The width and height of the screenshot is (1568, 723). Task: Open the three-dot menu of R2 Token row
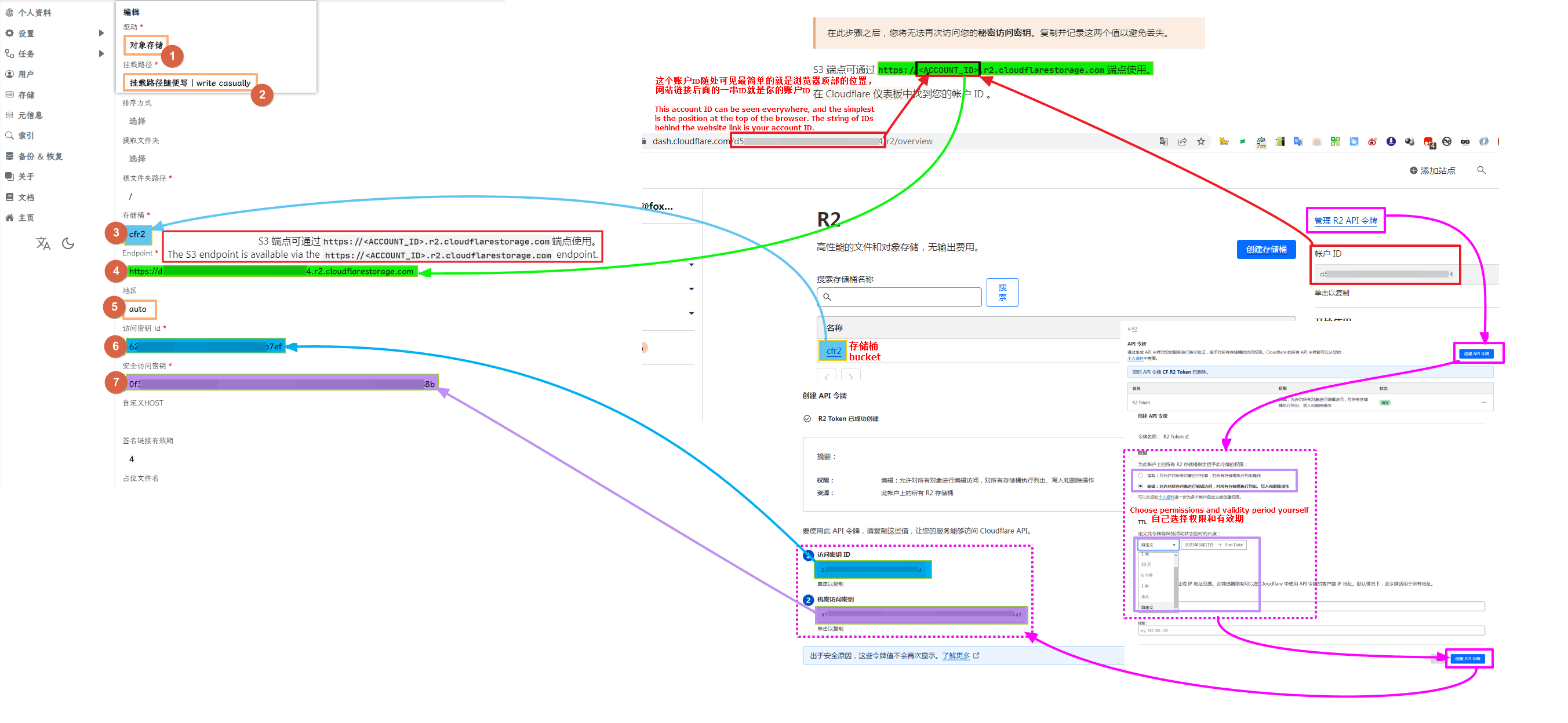(1484, 402)
